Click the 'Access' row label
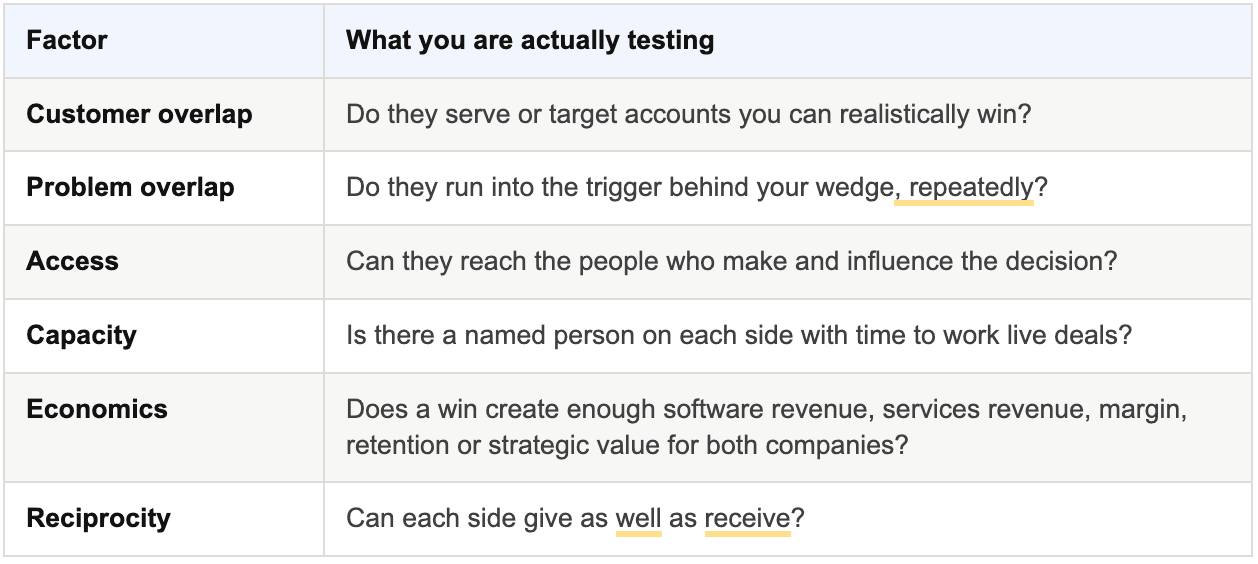Image resolution: width=1258 pixels, height=564 pixels. pyautogui.click(x=72, y=261)
